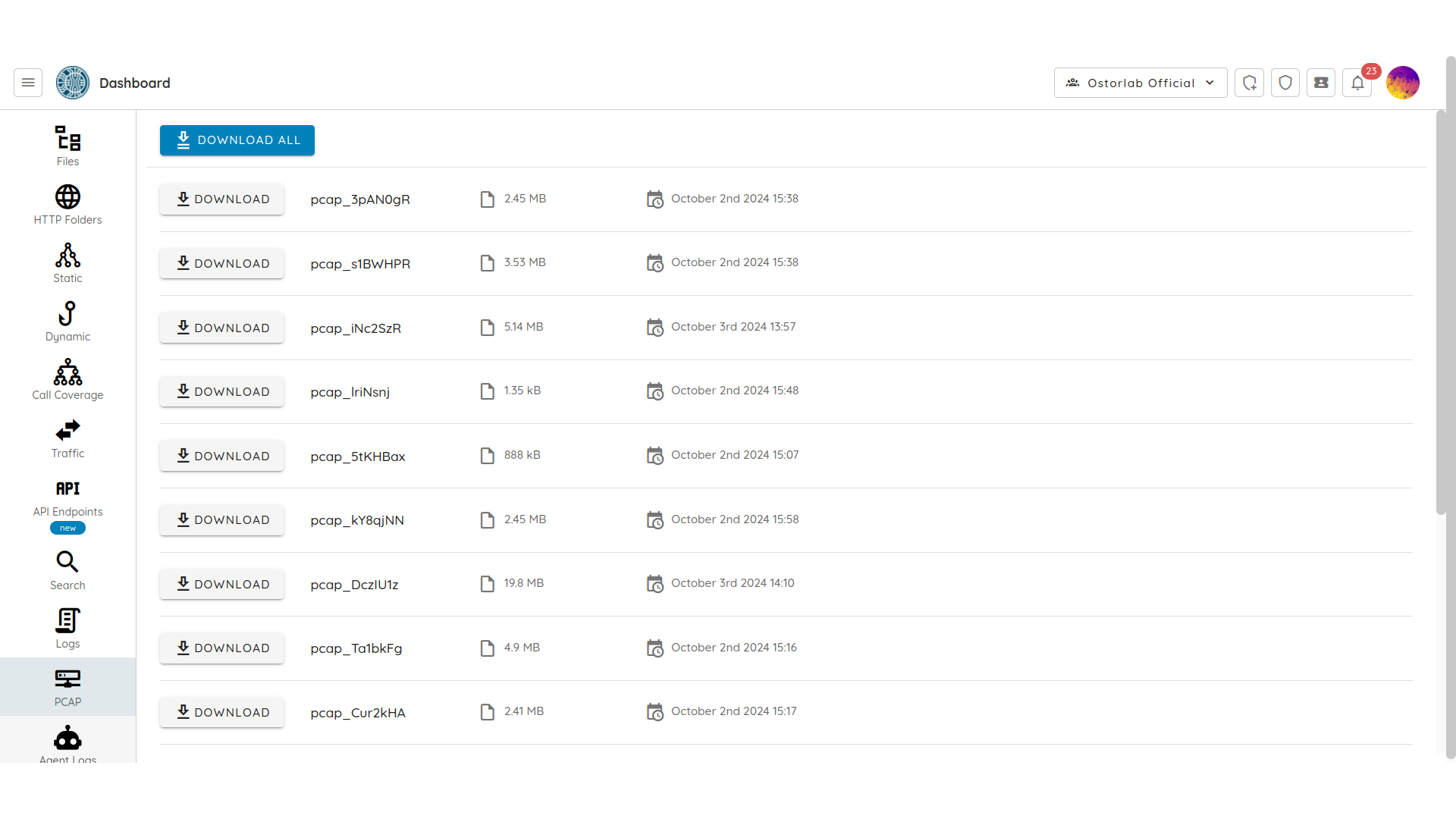
Task: Open the Dynamic hook icon
Action: [x=67, y=321]
